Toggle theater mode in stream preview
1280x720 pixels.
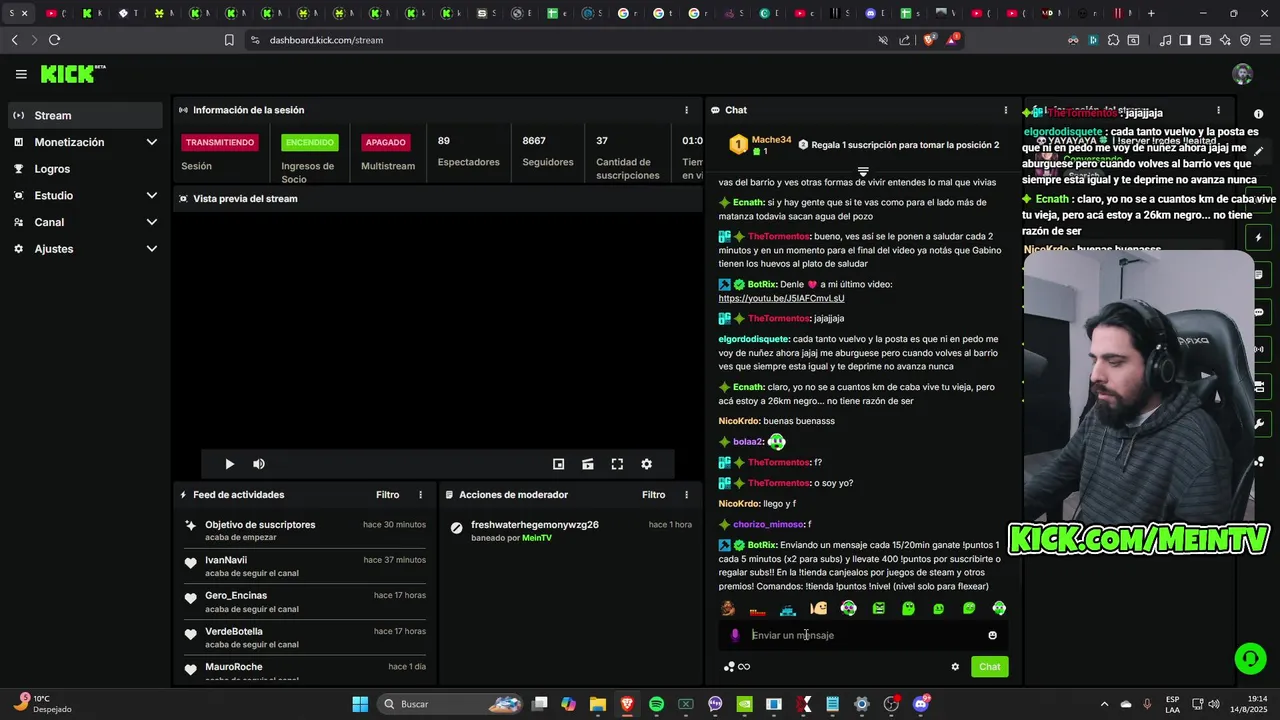[588, 464]
